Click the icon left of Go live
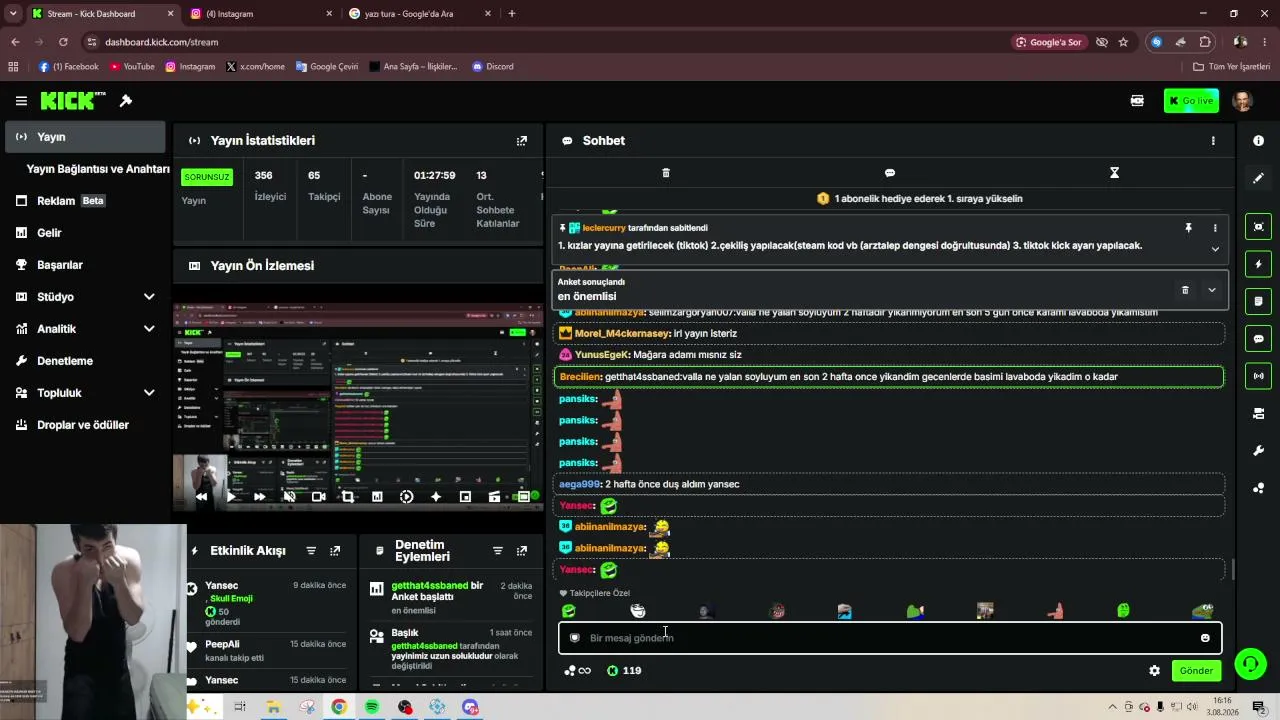The width and height of the screenshot is (1280, 720). (1137, 101)
